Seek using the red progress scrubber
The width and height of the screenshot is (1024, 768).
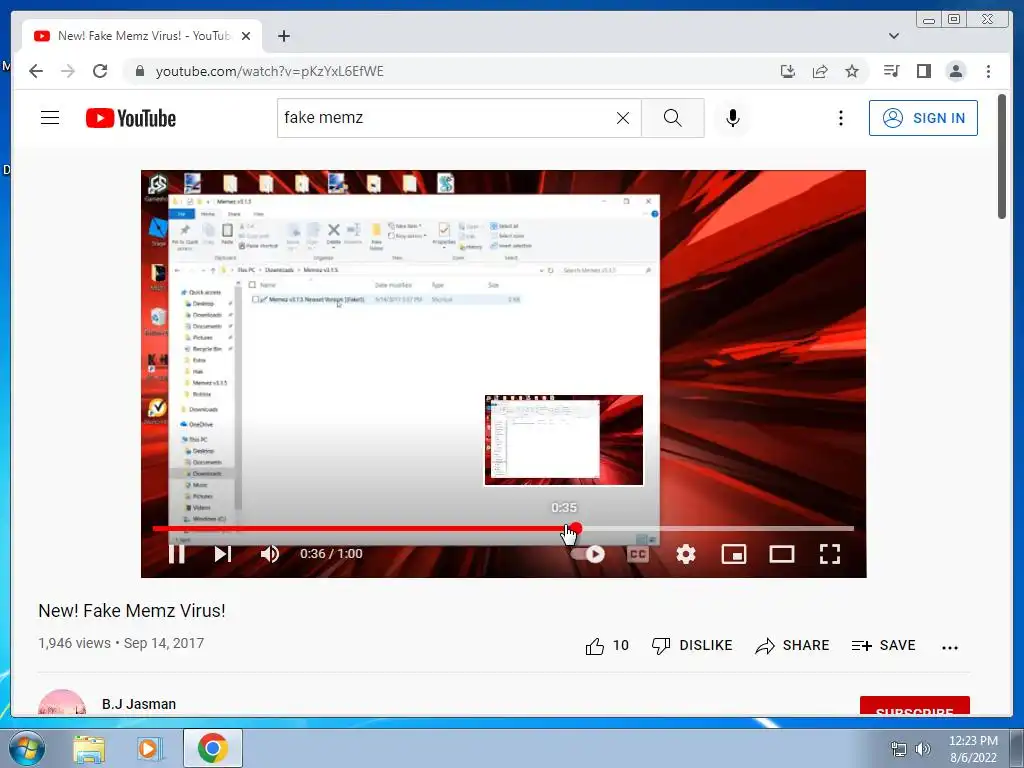coord(575,528)
